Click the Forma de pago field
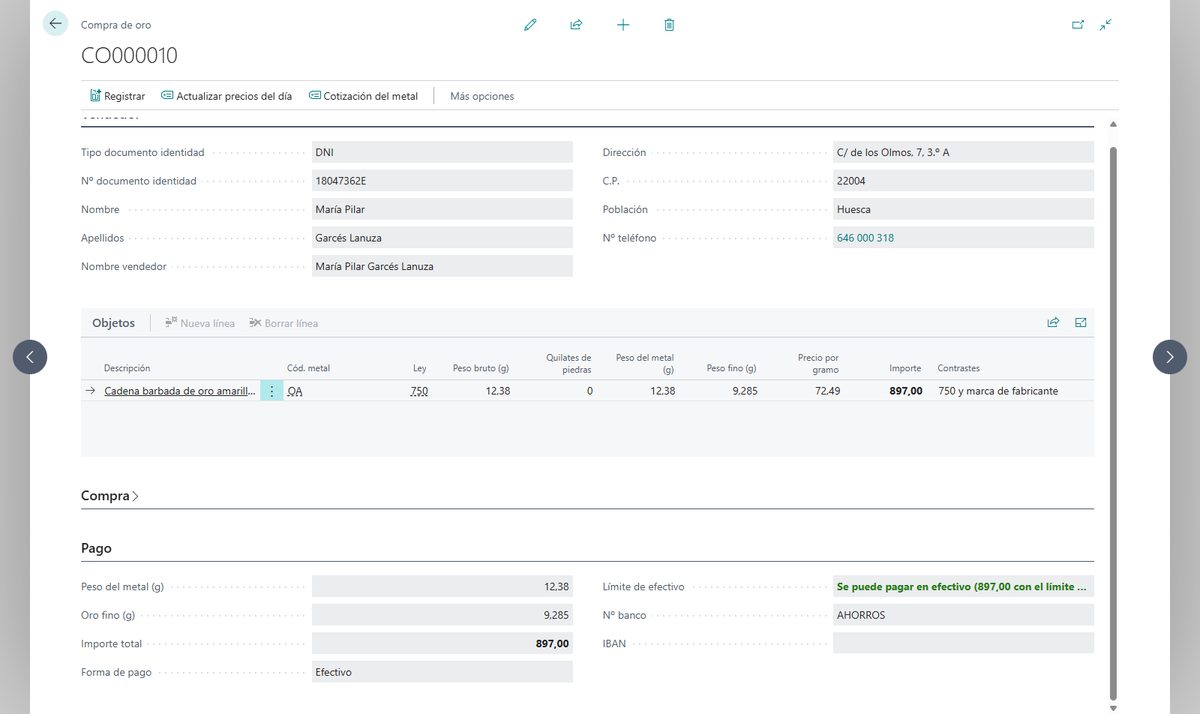Screen dimensions: 1200x714 [442, 672]
